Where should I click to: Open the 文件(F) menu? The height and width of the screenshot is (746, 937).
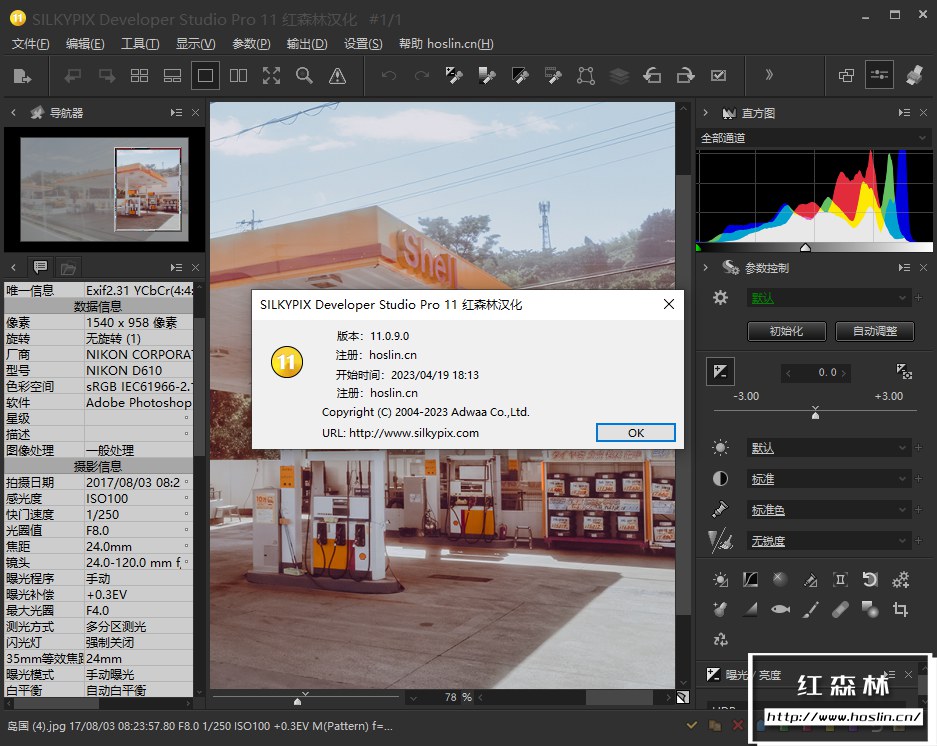point(30,44)
